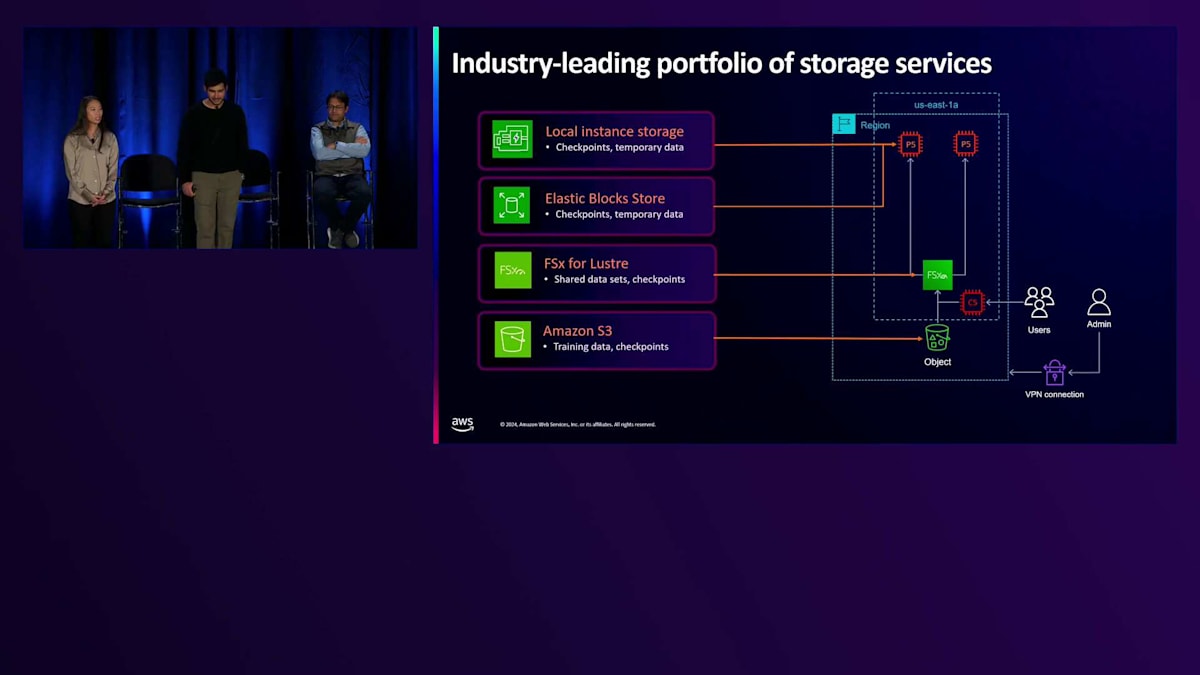This screenshot has height=675, width=1200.
Task: Select the FSx for Lustre green icon in the storage list
Action: point(513,271)
